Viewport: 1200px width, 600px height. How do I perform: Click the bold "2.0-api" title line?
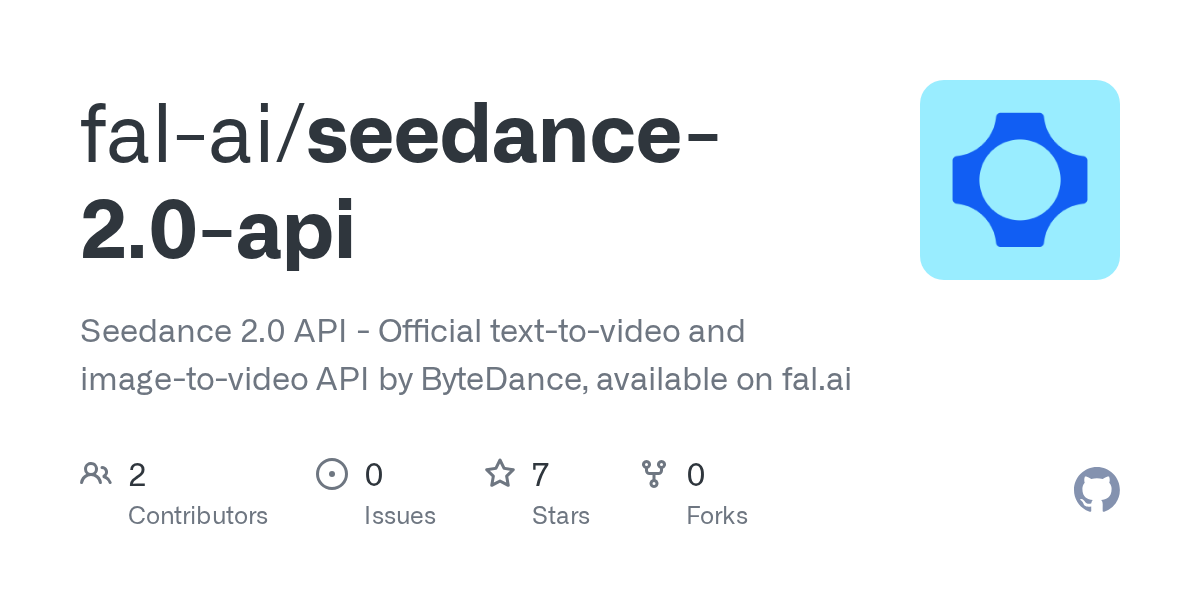click(x=218, y=230)
